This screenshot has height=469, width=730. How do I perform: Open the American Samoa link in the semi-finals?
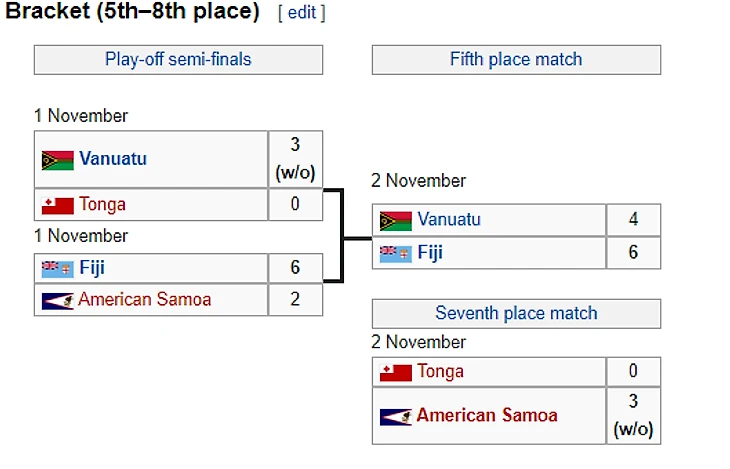tap(145, 299)
